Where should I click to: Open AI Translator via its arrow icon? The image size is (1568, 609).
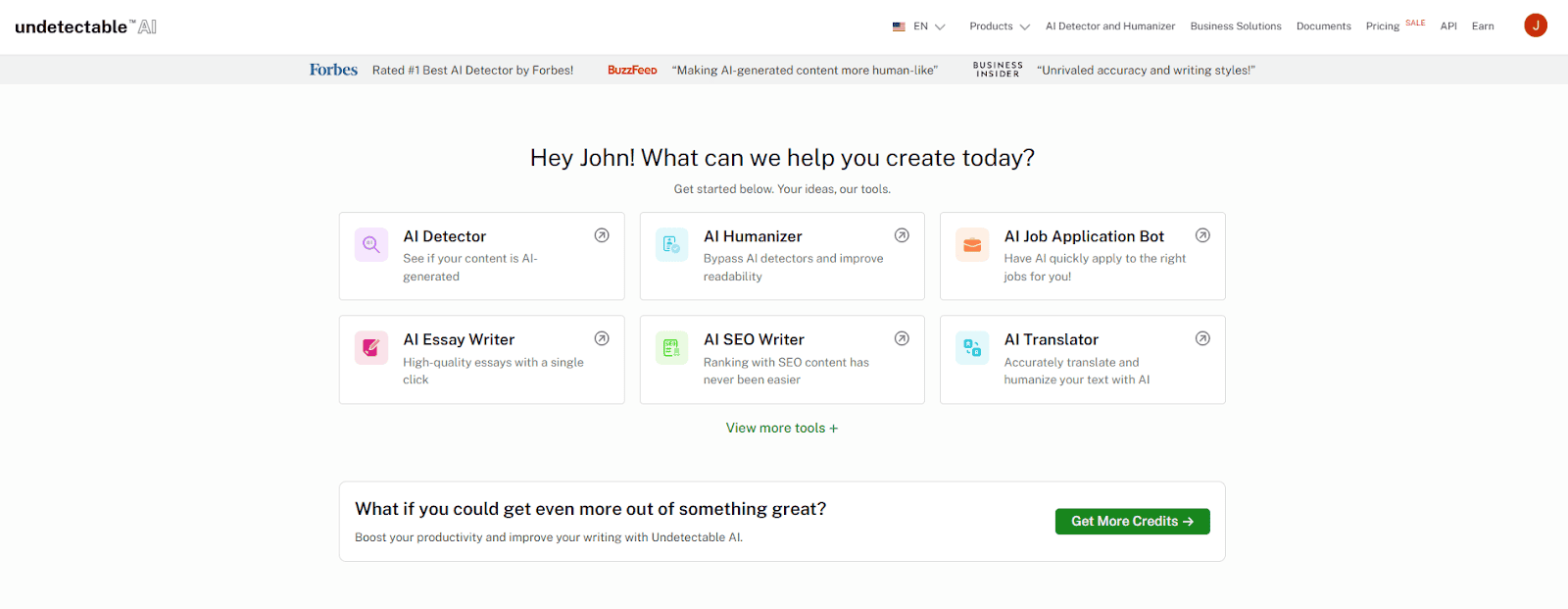click(x=1202, y=338)
